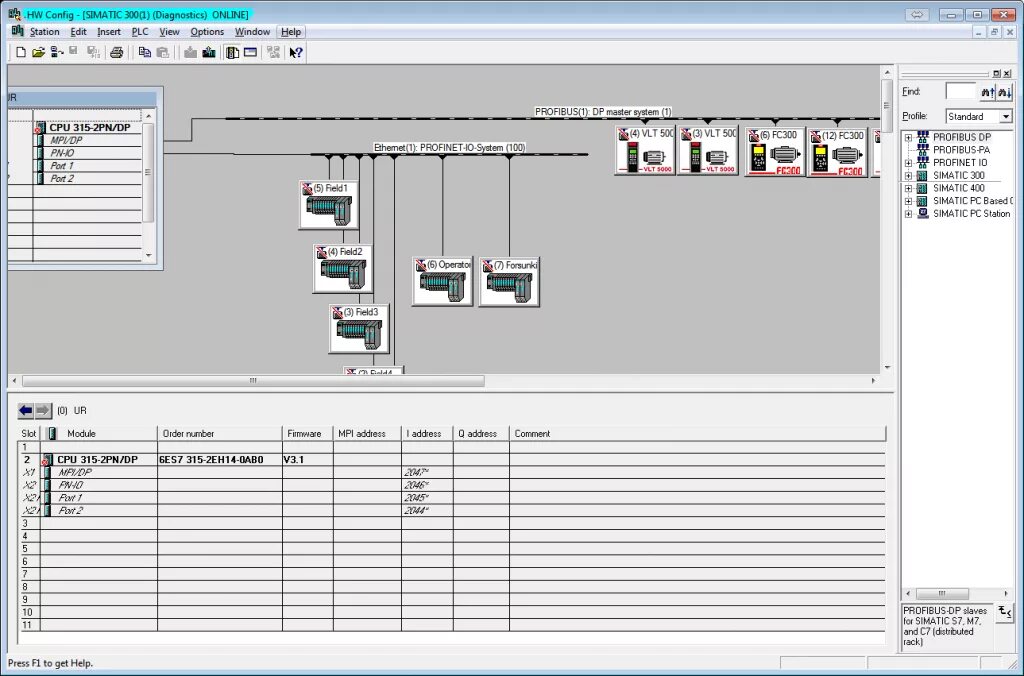Click the configuration table window icon
The height and width of the screenshot is (676, 1024).
click(250, 52)
